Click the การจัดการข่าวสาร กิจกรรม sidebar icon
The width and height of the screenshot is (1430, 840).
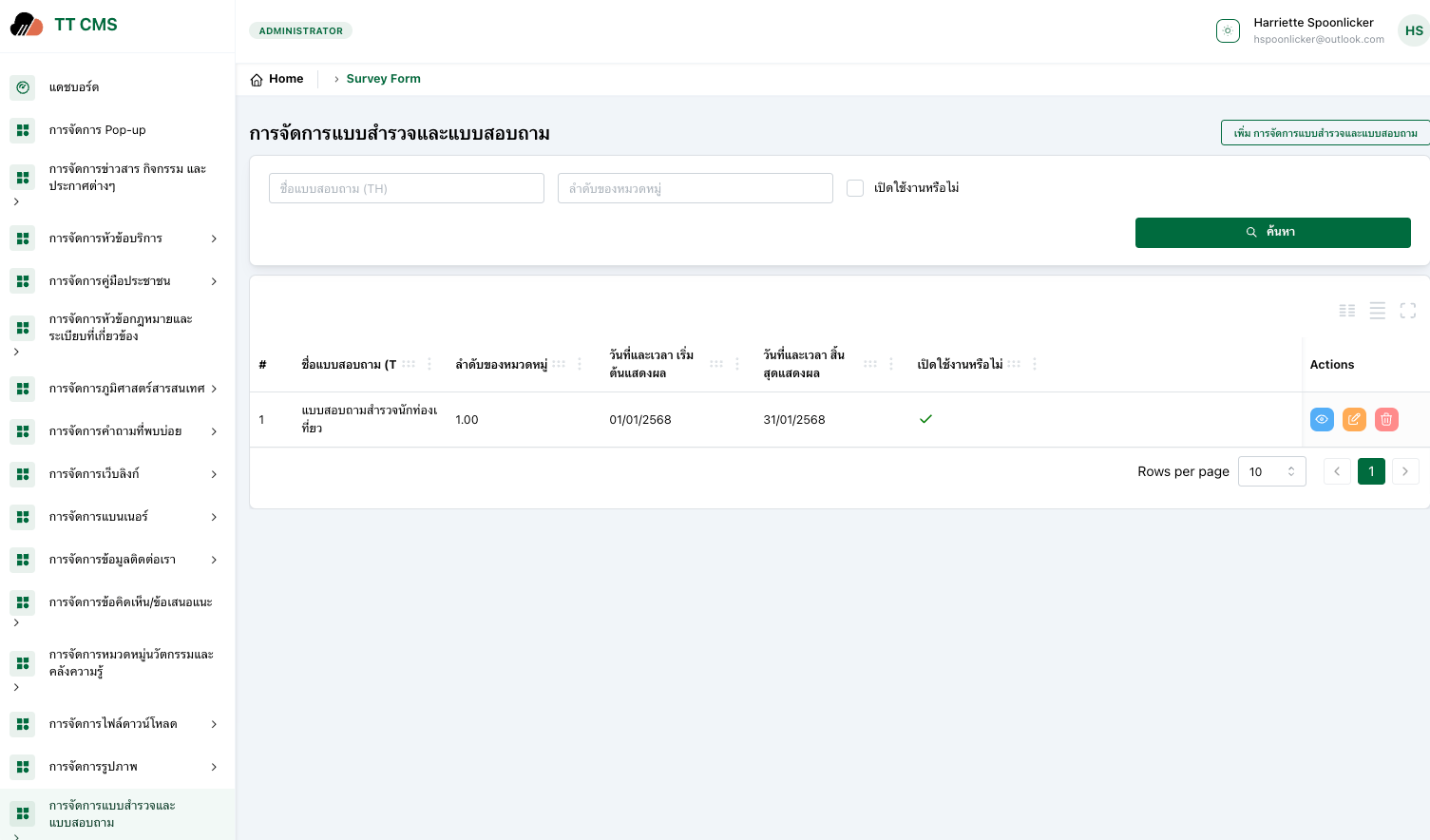click(x=23, y=178)
